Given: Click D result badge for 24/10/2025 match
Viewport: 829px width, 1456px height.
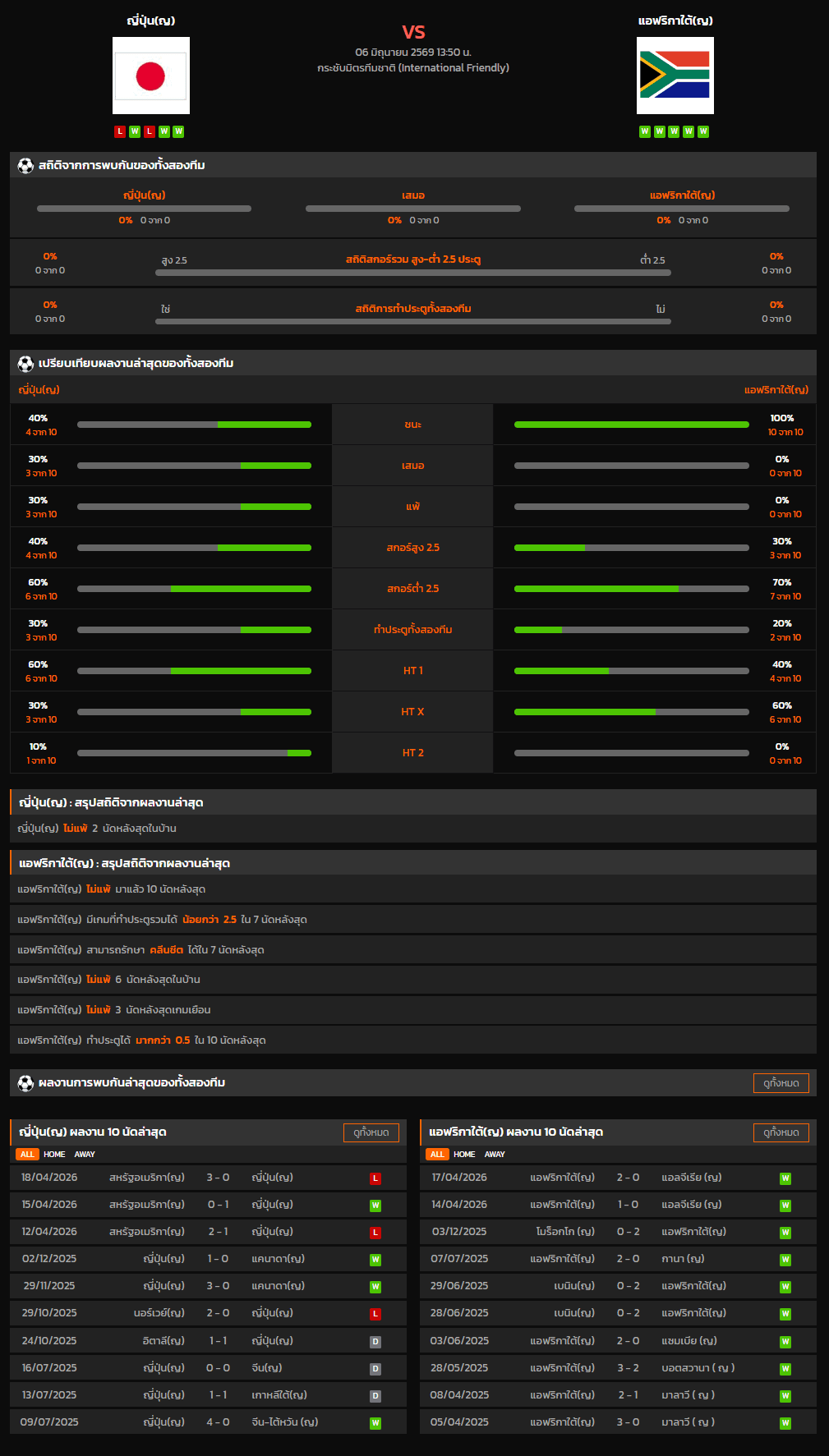Looking at the screenshot, I should [375, 1342].
